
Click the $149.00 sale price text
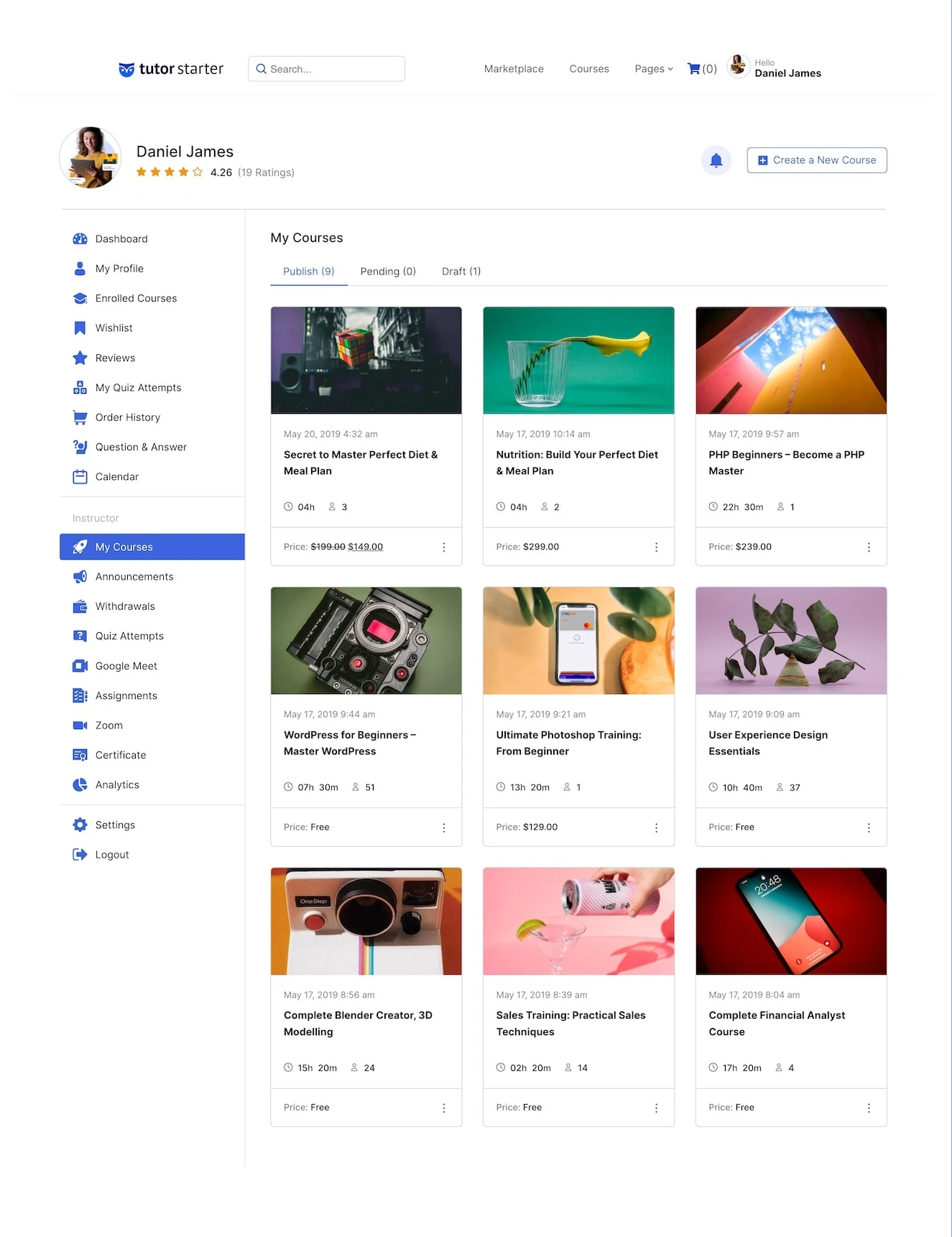pos(365,547)
